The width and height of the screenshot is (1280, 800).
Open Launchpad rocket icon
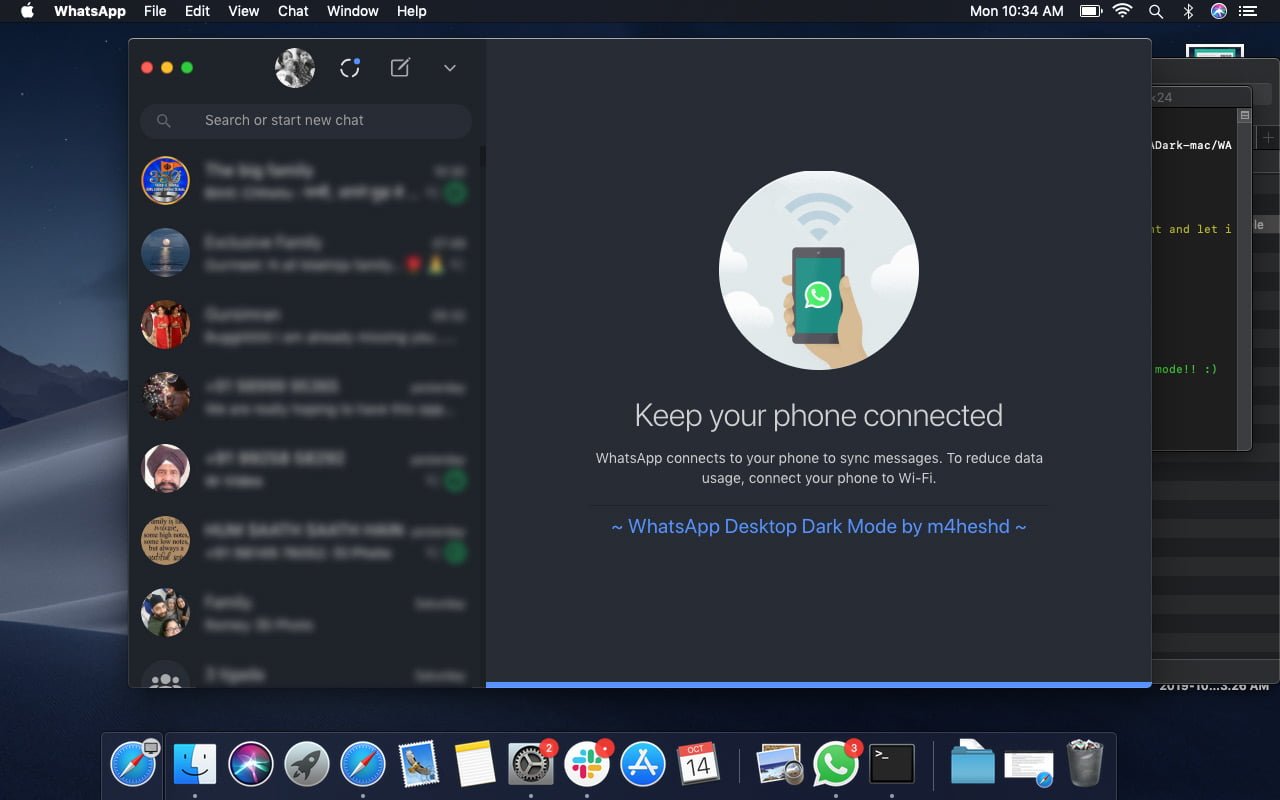[307, 766]
